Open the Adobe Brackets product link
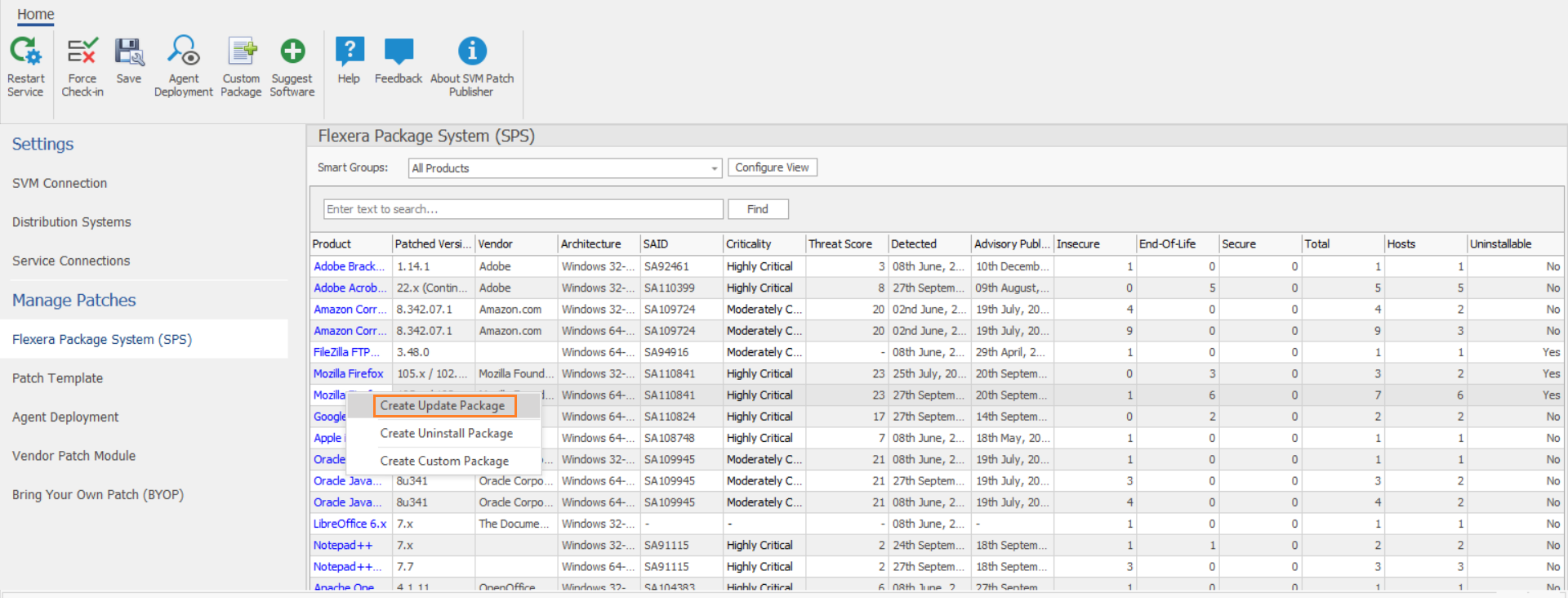This screenshot has height=598, width=1568. click(x=349, y=266)
